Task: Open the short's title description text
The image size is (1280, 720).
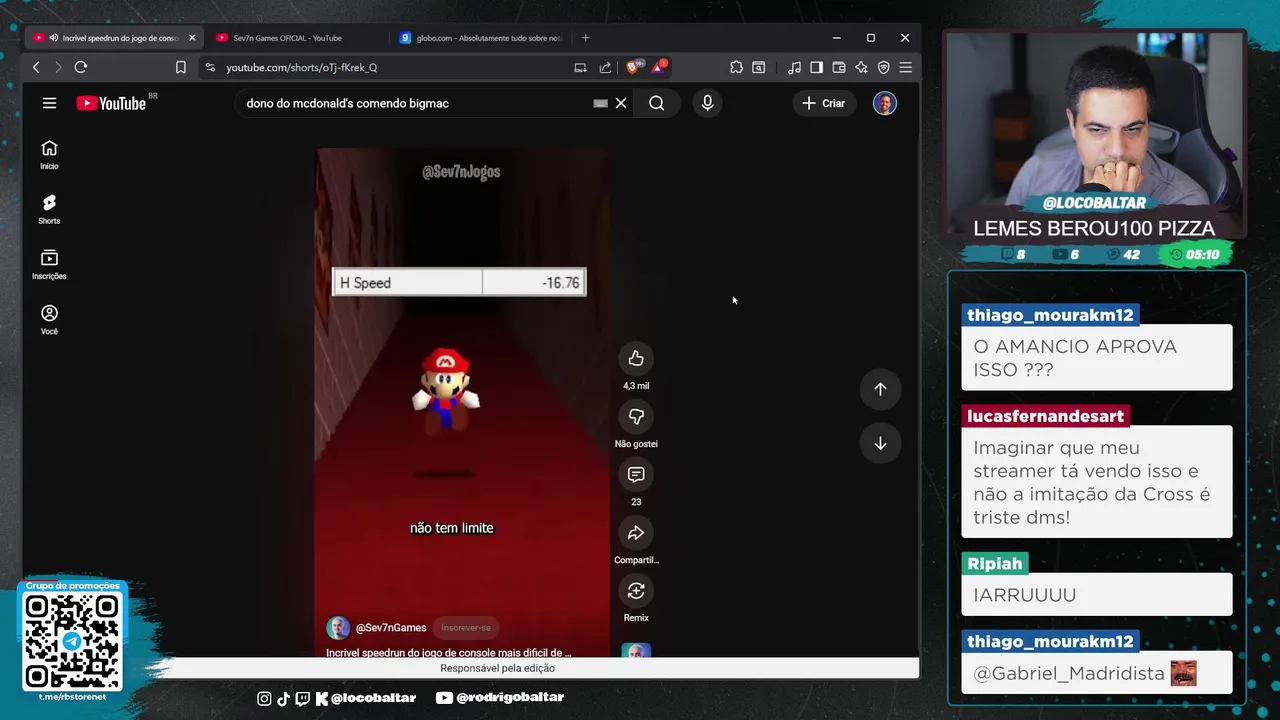Action: [448, 652]
